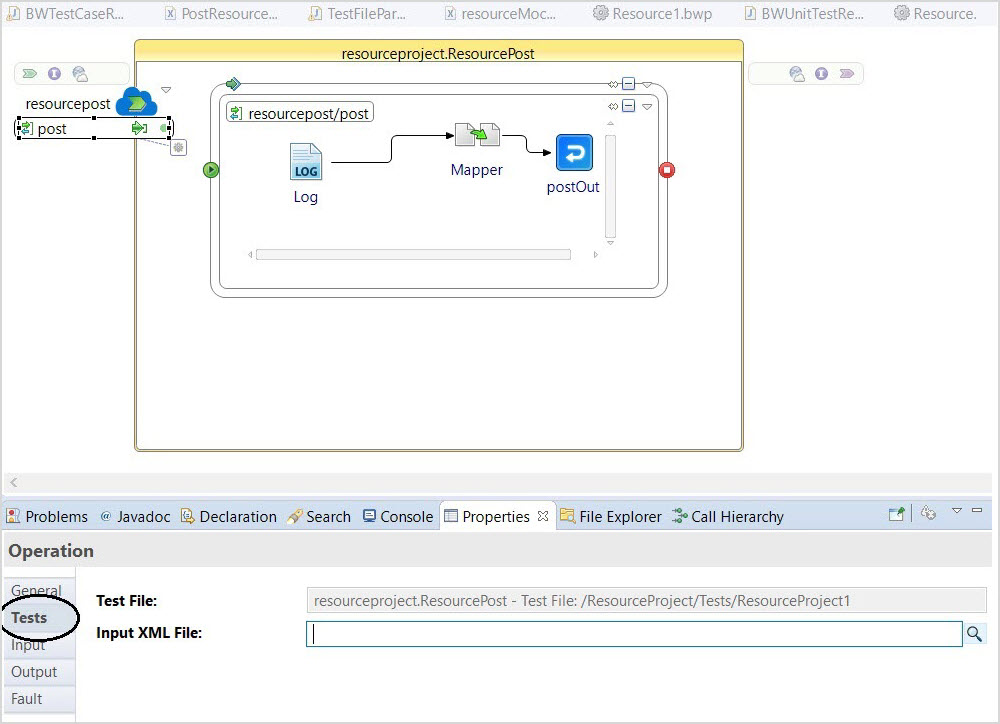Select the Mapper activity icon
This screenshot has height=724, width=1000.
[477, 135]
